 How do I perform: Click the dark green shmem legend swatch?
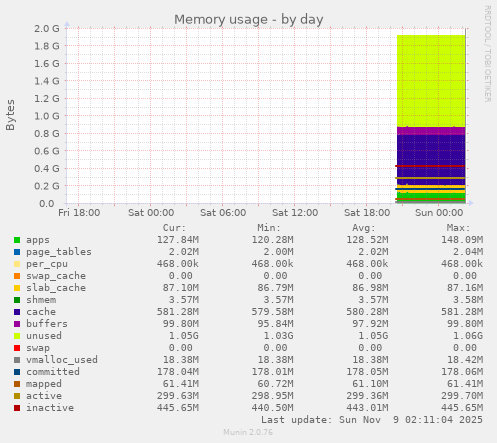click(17, 300)
